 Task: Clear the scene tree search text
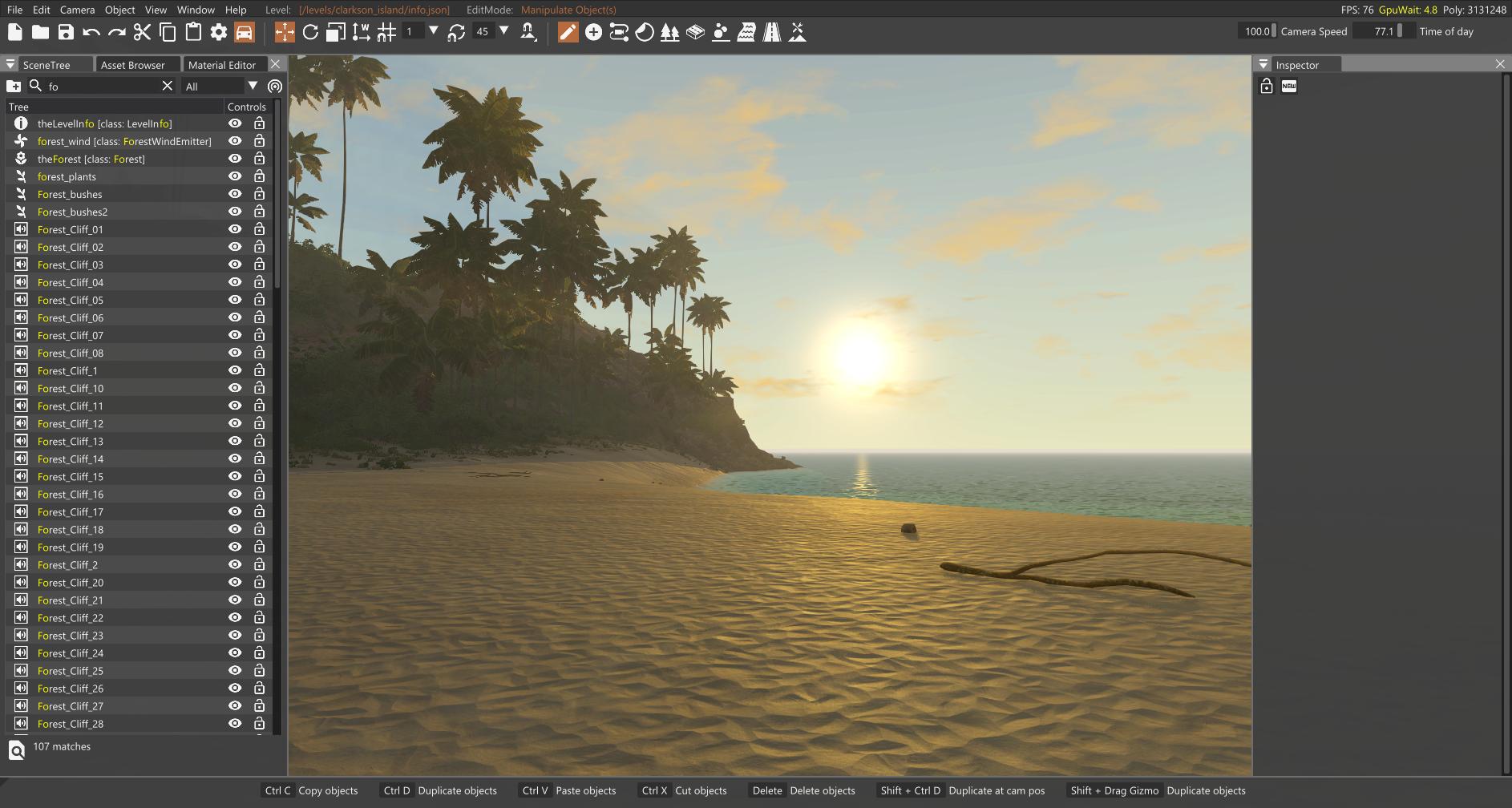pos(168,86)
